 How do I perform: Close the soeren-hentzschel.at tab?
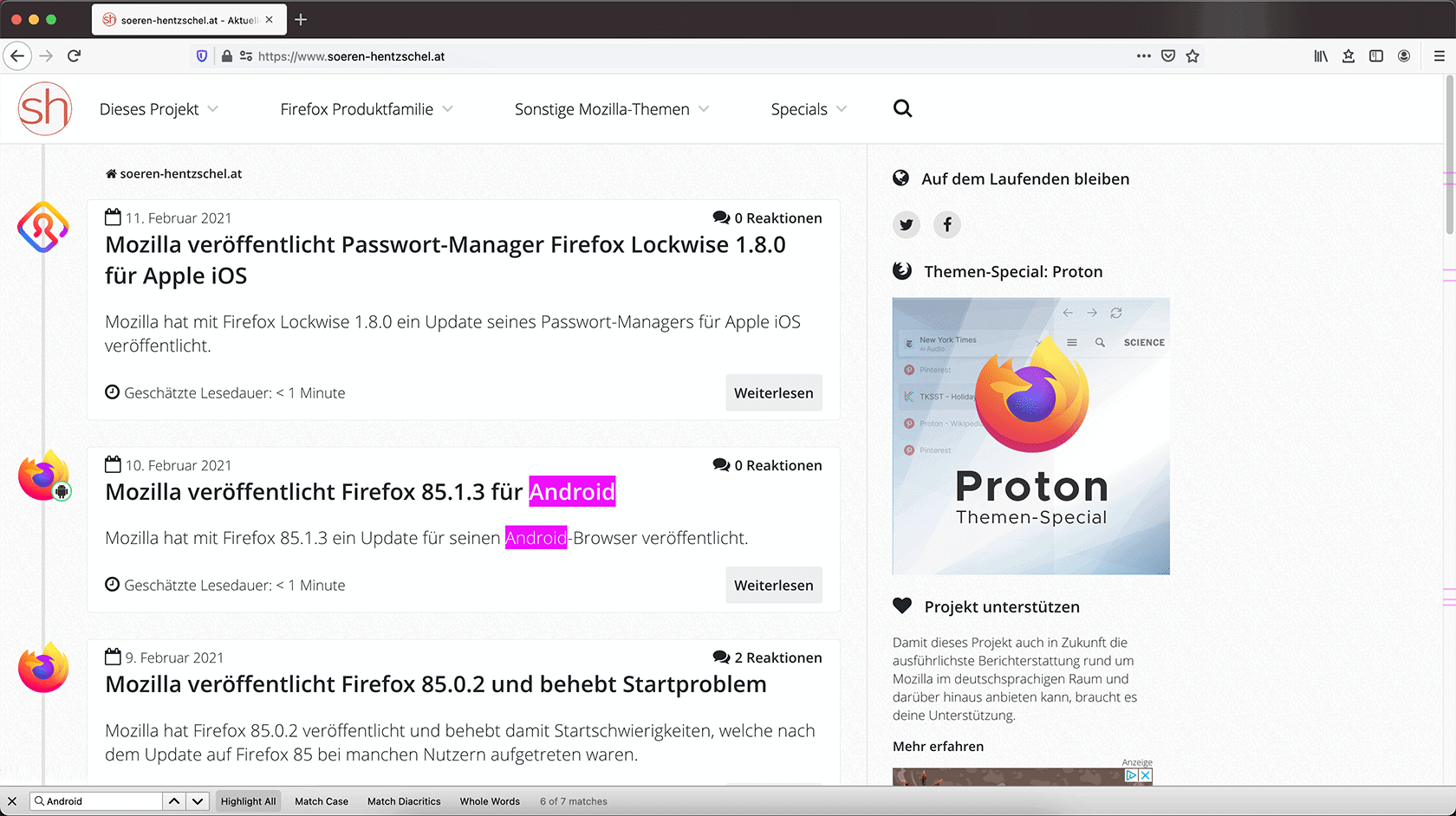[x=270, y=20]
